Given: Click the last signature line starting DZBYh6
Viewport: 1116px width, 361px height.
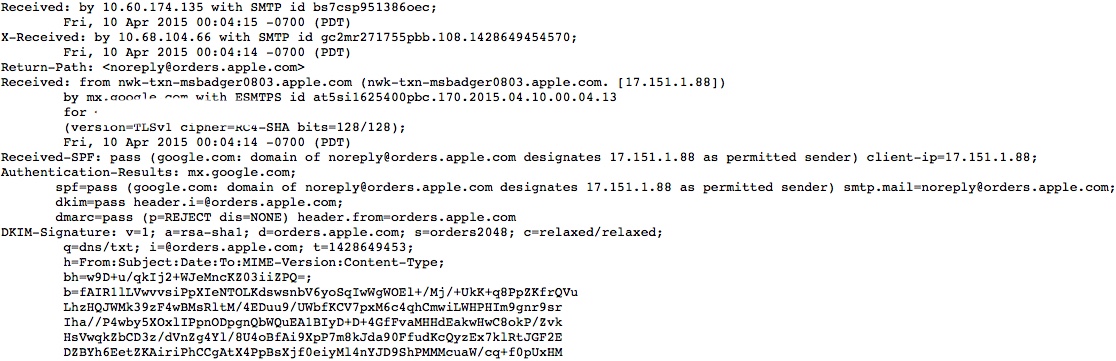Looking at the screenshot, I should point(313,352).
